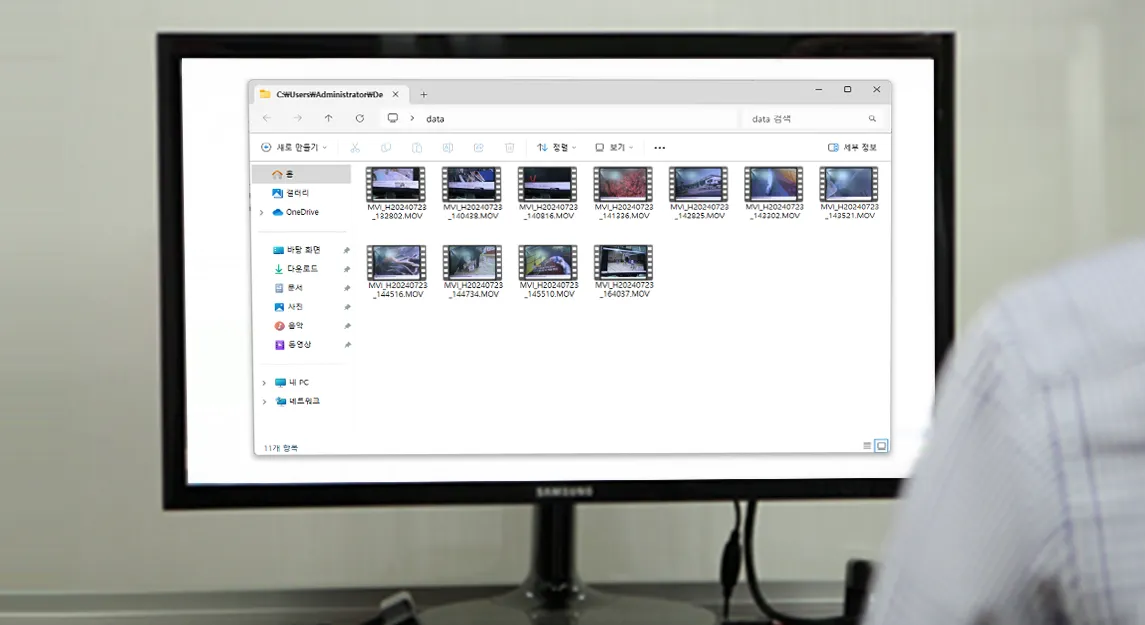This screenshot has width=1145, height=625.
Task: Click the 새로 만들기 new button
Action: [x=294, y=148]
